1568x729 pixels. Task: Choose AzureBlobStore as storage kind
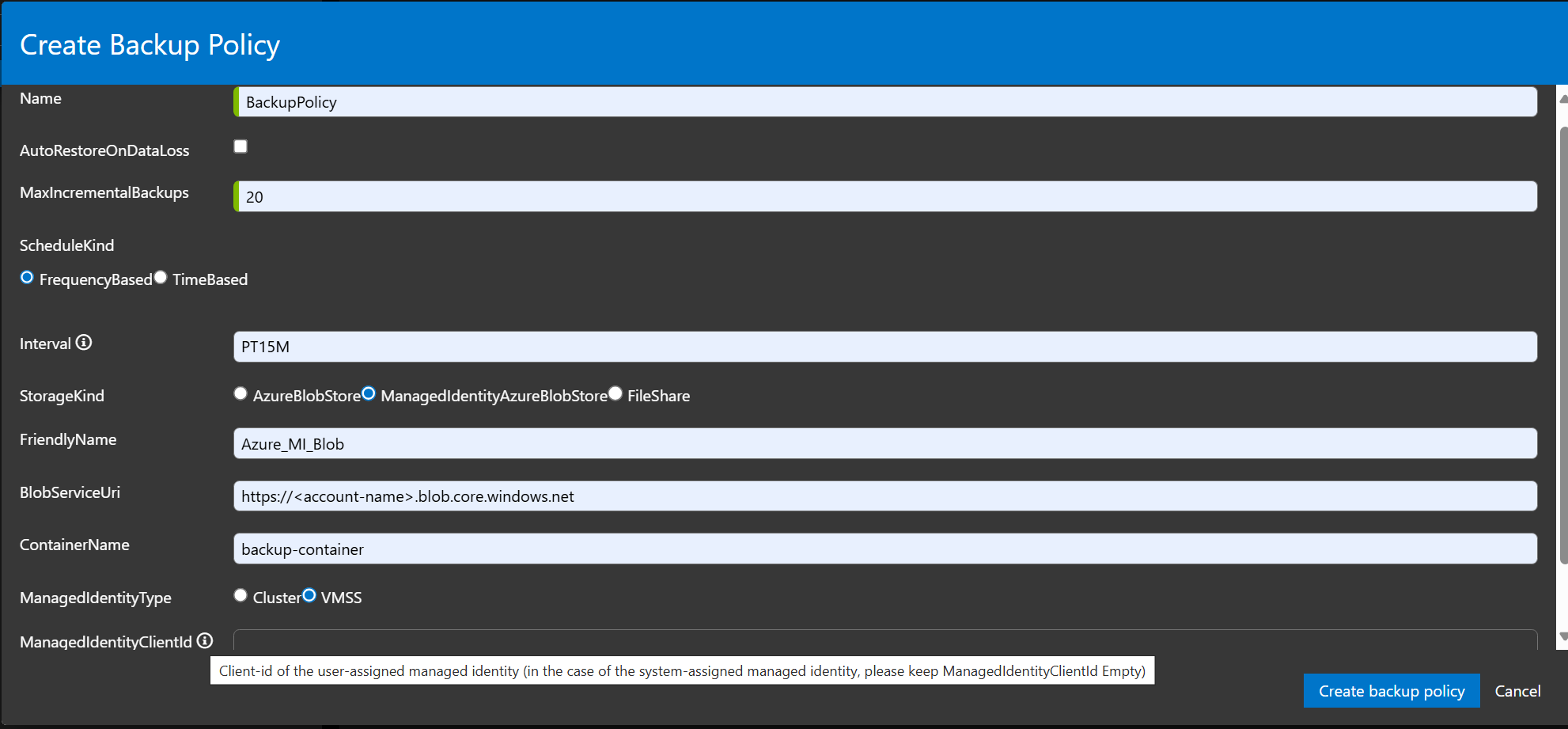[241, 393]
